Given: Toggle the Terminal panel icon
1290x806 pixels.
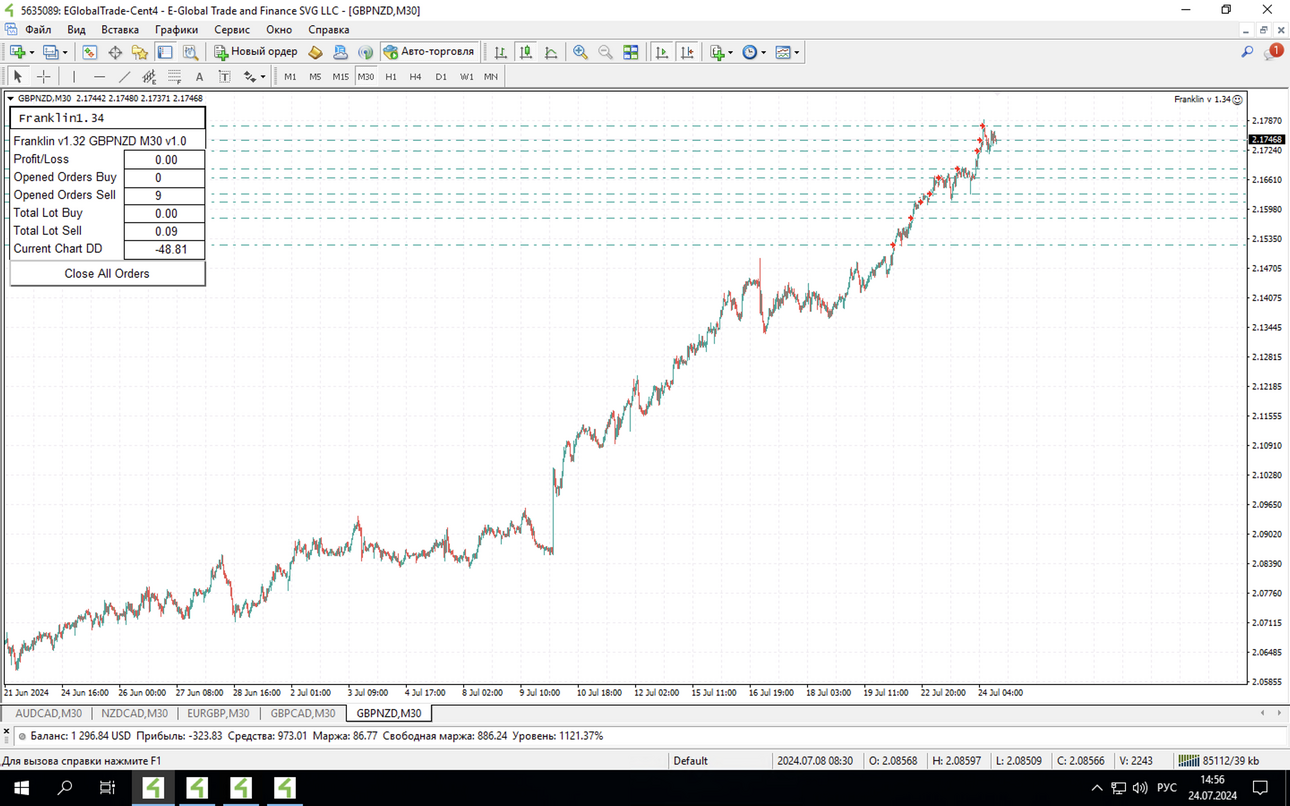Looking at the screenshot, I should [165, 52].
